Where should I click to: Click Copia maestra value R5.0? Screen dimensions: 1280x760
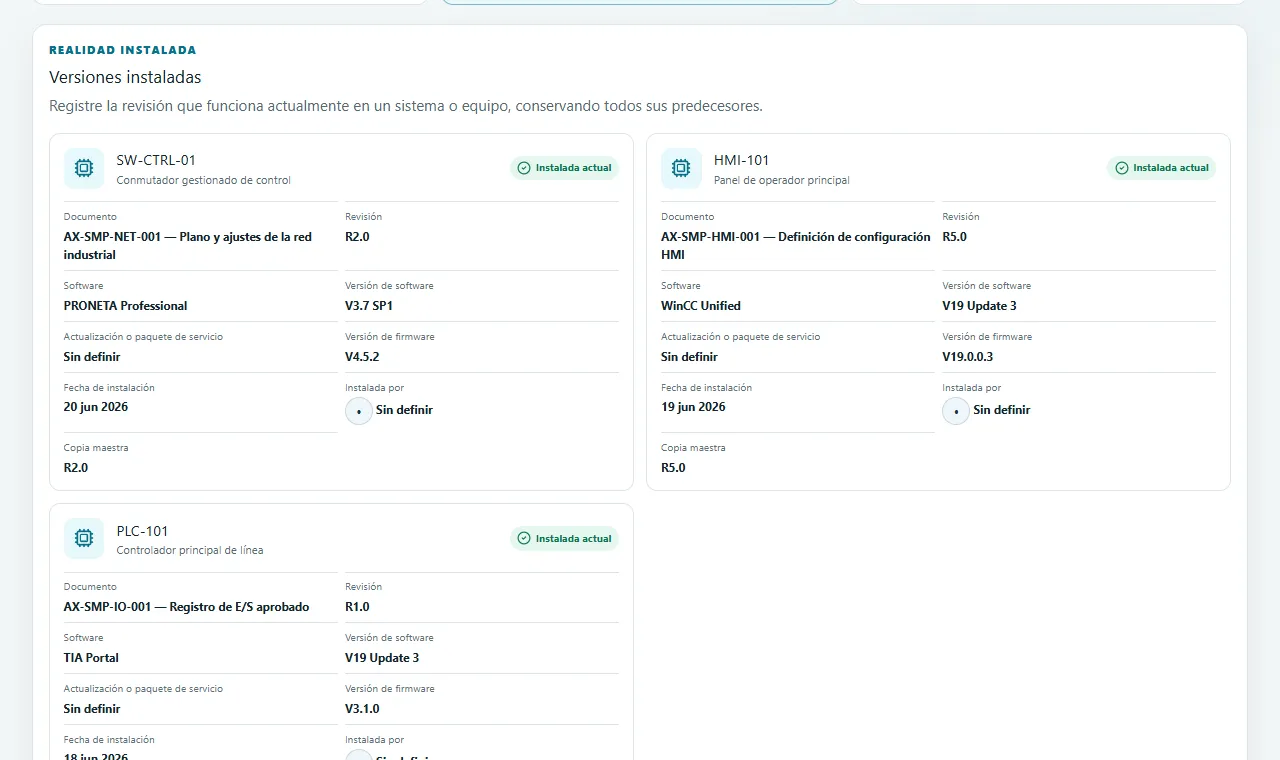[674, 467]
